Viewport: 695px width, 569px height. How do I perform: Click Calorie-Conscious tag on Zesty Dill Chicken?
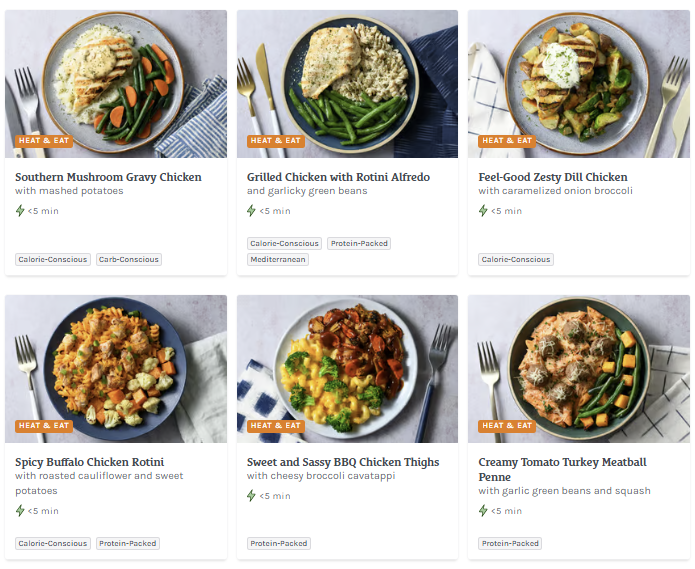click(516, 259)
